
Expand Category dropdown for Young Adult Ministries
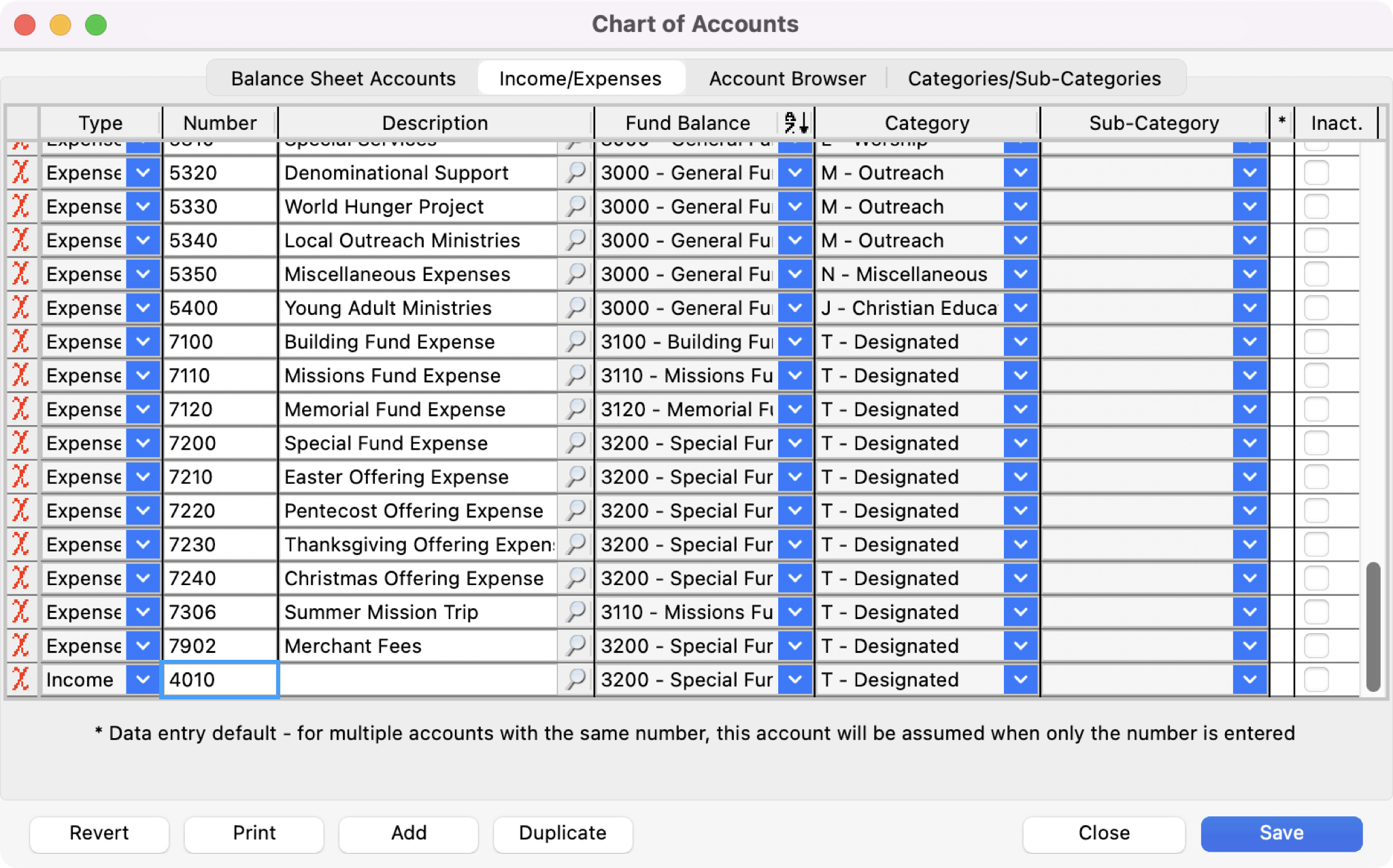pos(1020,307)
